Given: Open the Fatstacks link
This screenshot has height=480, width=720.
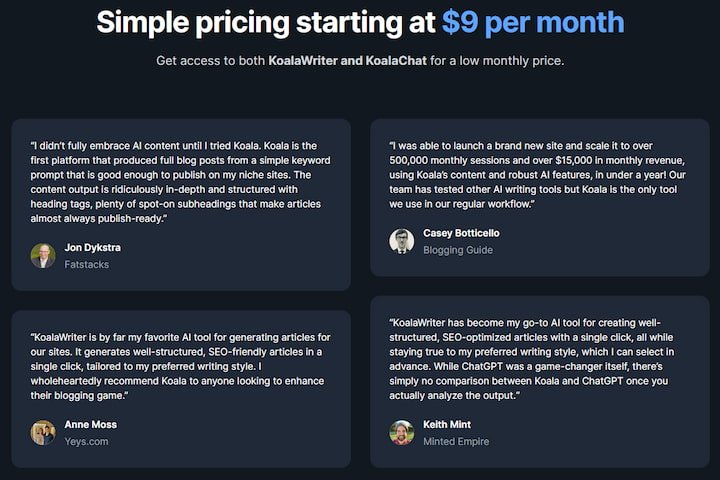Looking at the screenshot, I should (87, 265).
